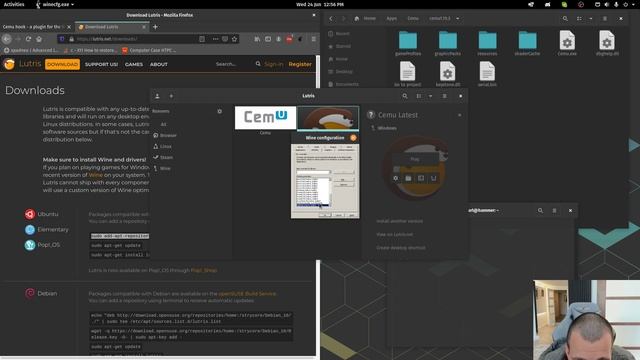Search in the file manager
This screenshot has width=640, height=360.
565,18
